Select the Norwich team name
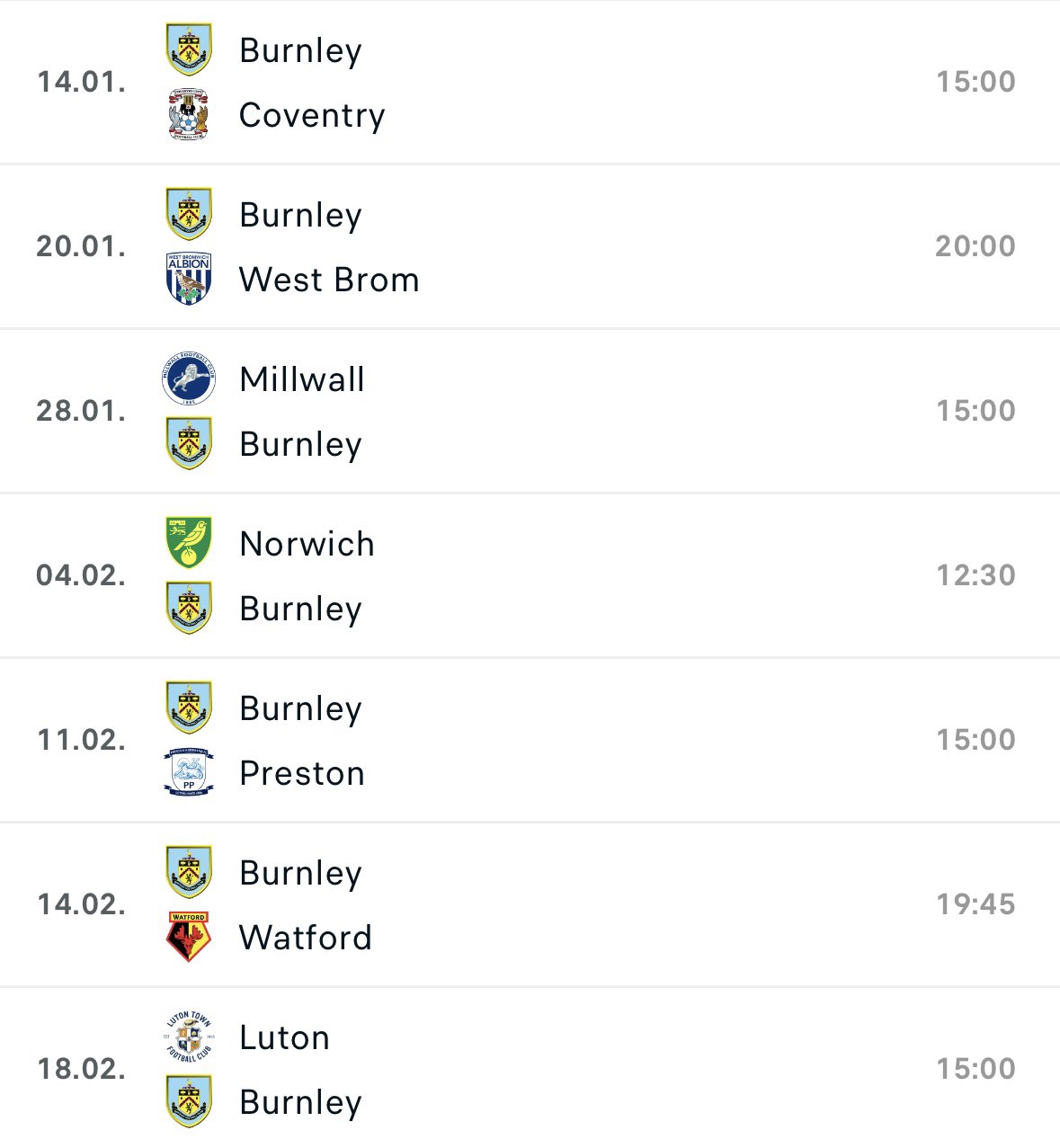This screenshot has height=1148, width=1060. click(307, 544)
